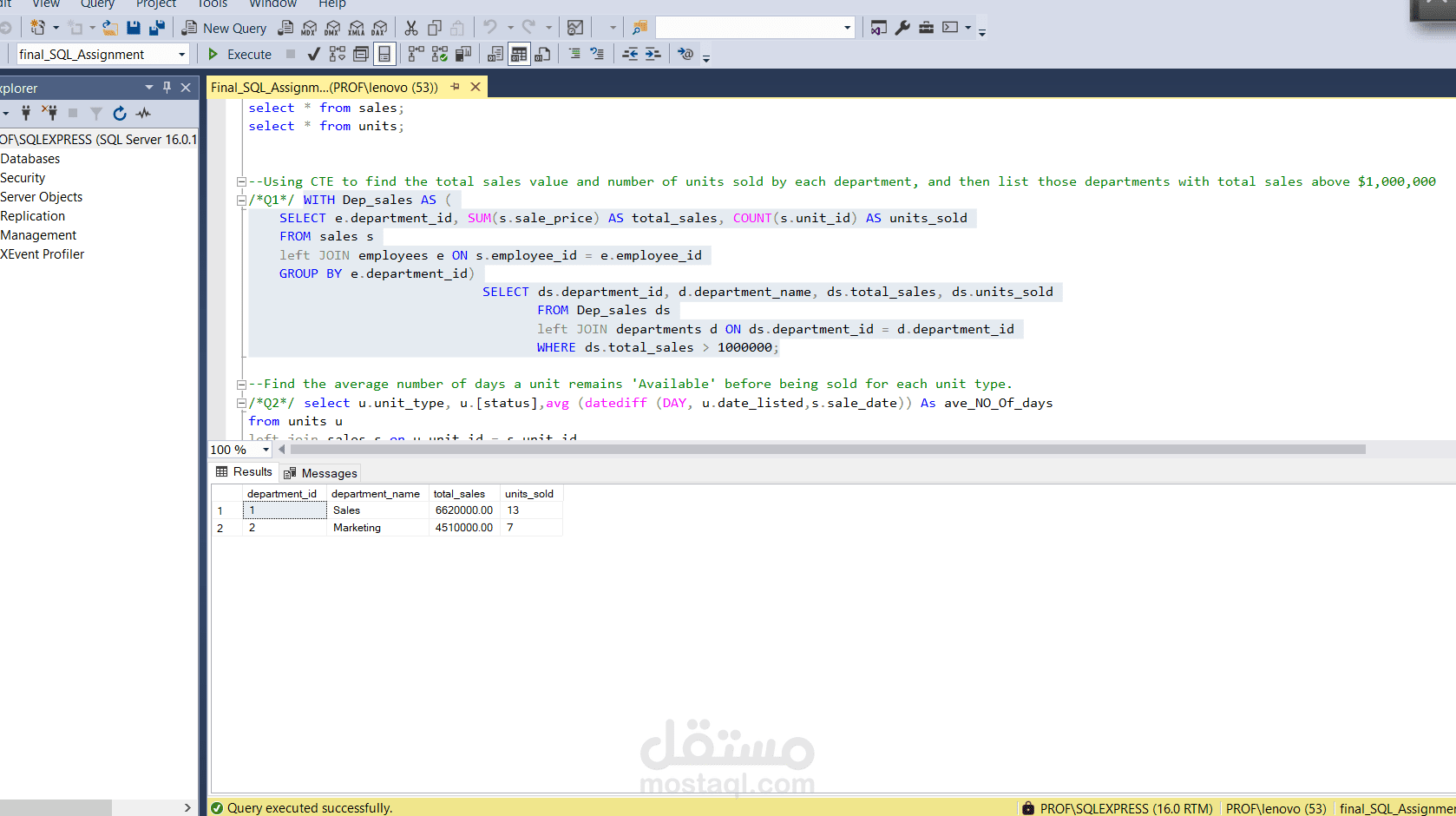Click the Save file icon
The image size is (1456, 816).
click(x=134, y=28)
